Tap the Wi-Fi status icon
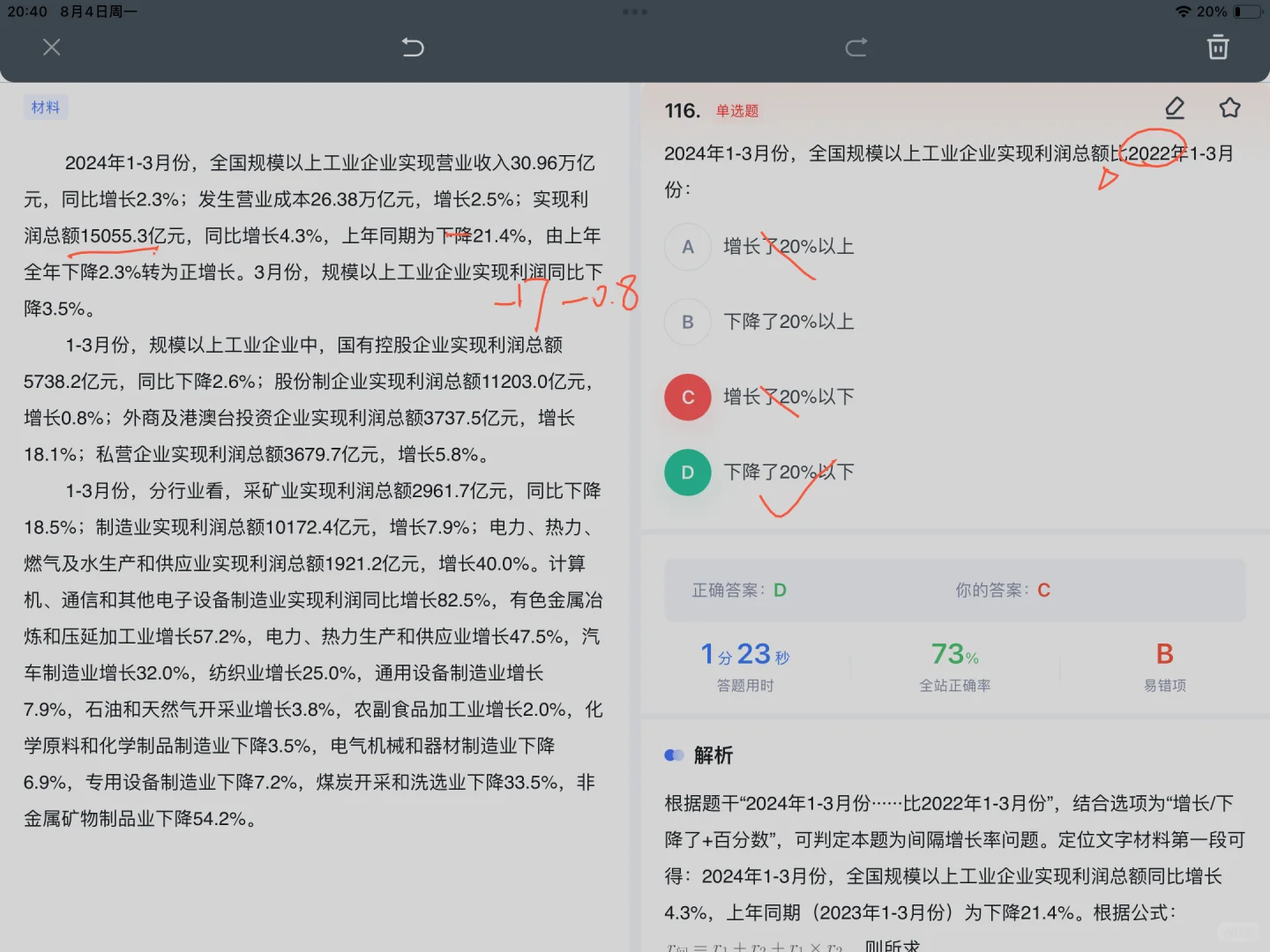The width and height of the screenshot is (1270, 952). (x=1183, y=11)
